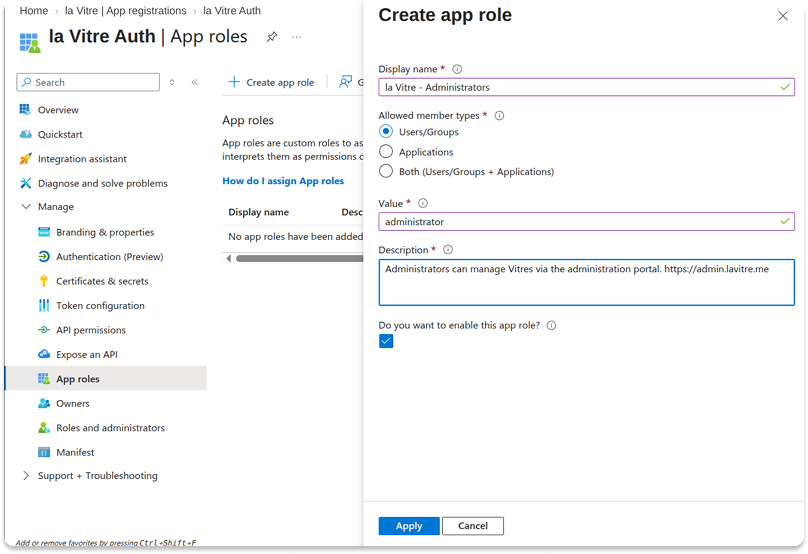Click the App roles grid icon
Viewport: 808px width, 554px height.
(x=44, y=379)
